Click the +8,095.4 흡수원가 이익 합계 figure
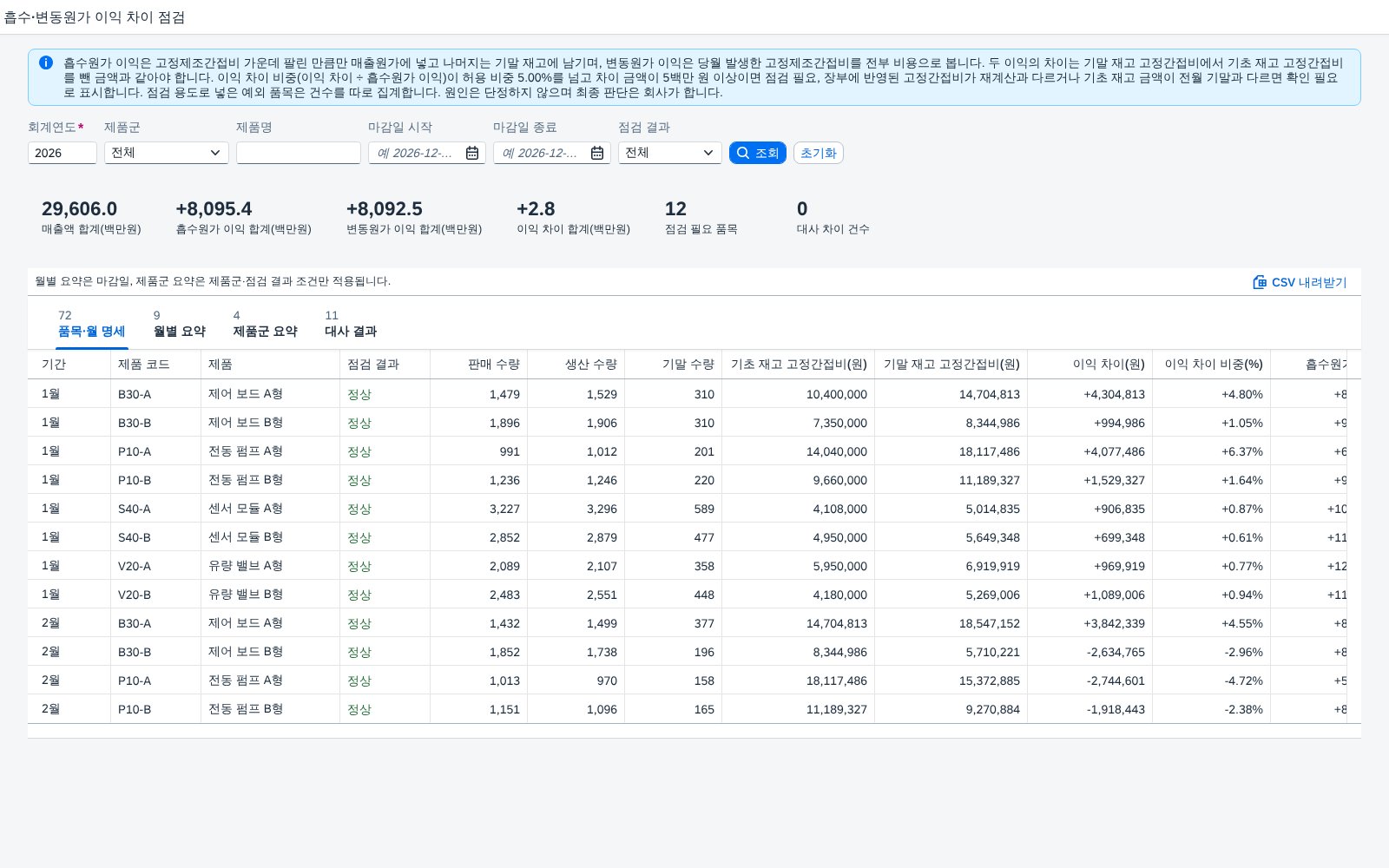1389x868 pixels. 214,209
